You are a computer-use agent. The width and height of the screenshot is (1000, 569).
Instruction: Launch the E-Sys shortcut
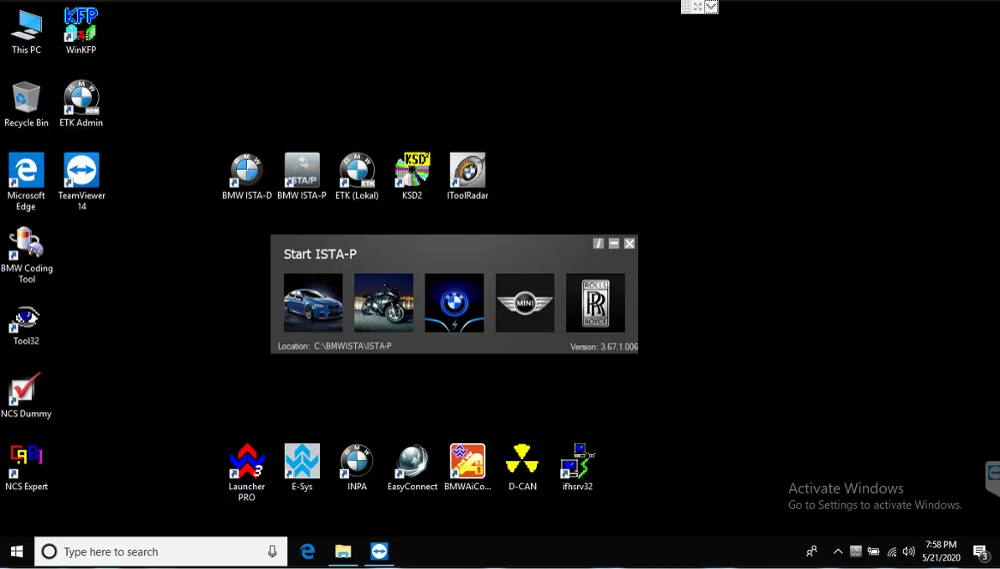point(302,467)
